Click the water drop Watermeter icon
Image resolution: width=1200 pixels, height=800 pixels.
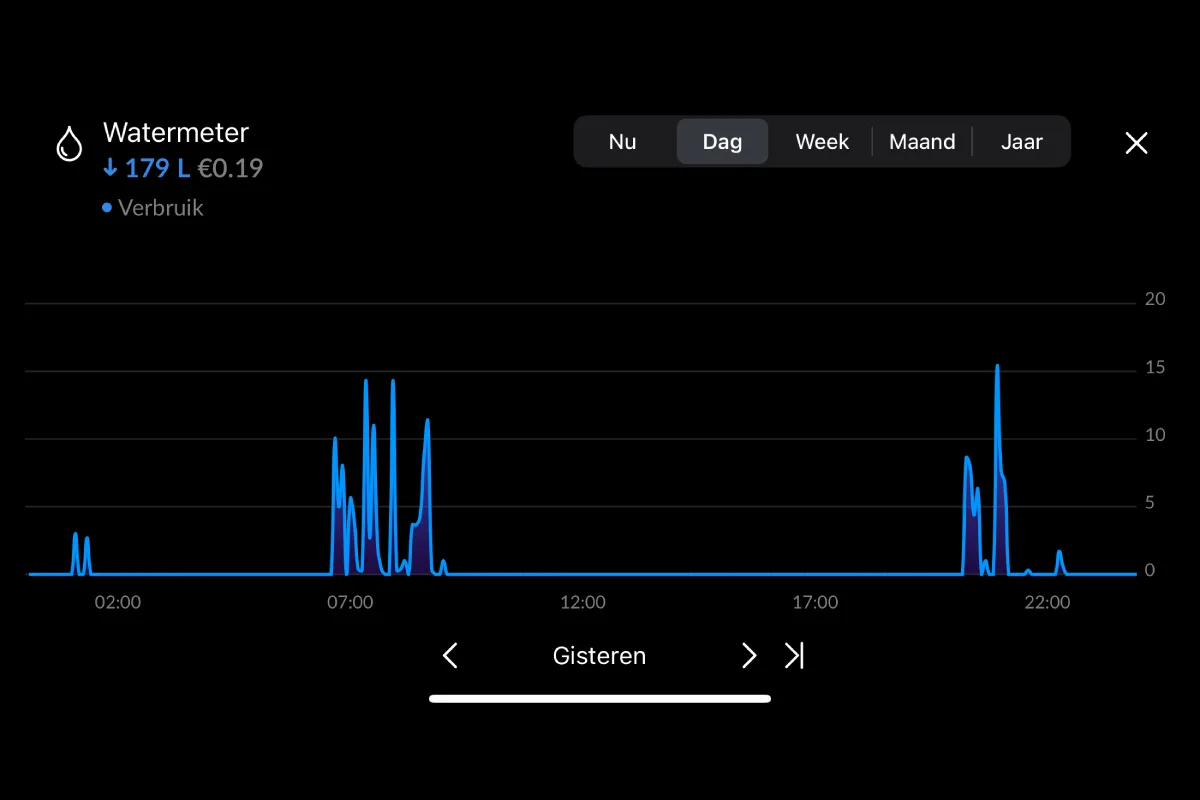[68, 143]
